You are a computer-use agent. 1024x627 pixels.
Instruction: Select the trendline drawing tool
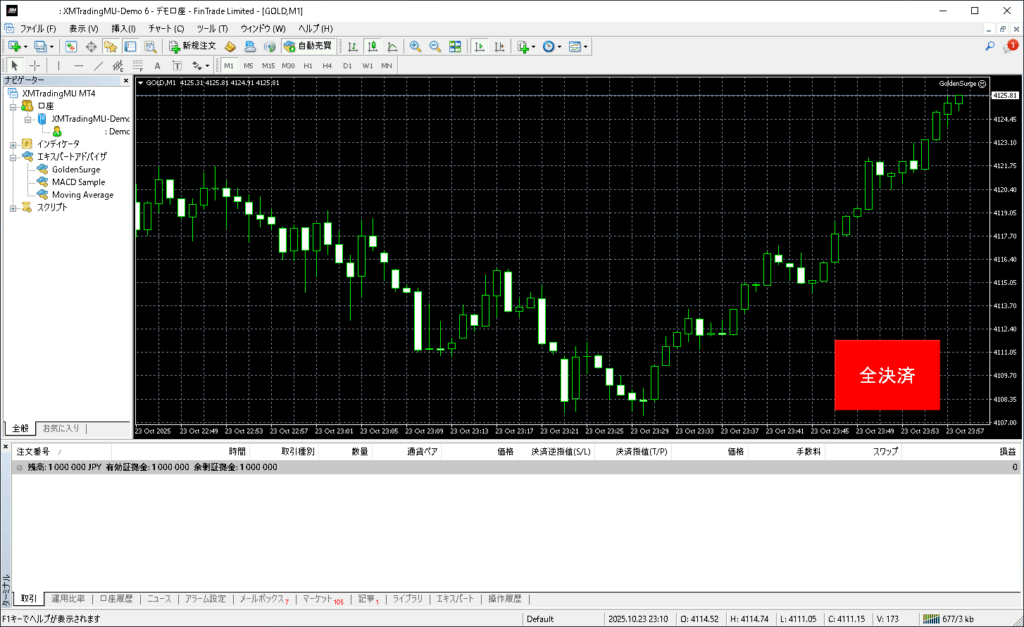click(x=99, y=66)
